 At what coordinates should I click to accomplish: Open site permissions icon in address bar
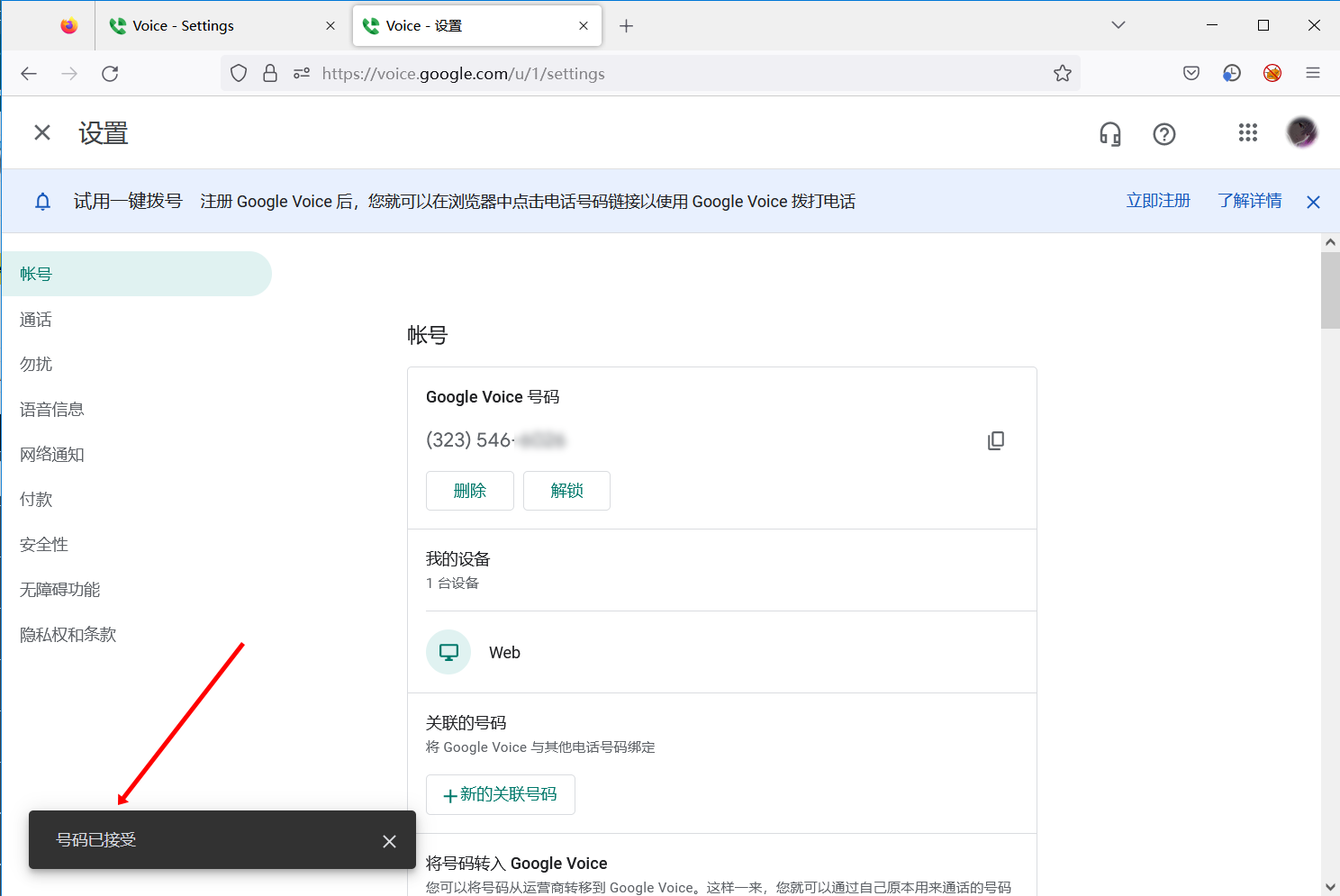(302, 74)
